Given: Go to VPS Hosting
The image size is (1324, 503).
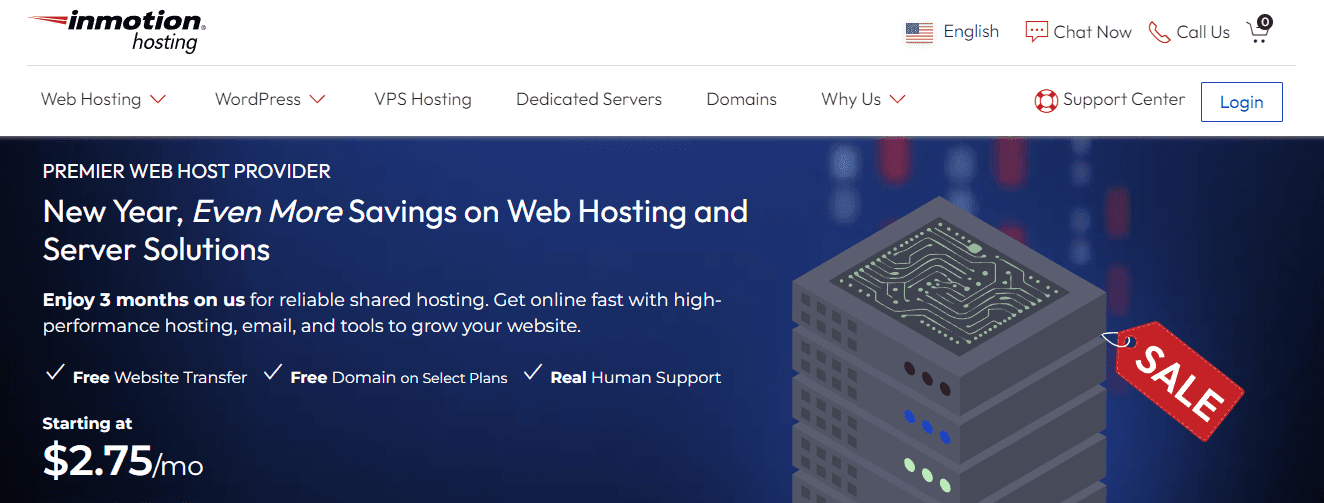Looking at the screenshot, I should [x=423, y=99].
